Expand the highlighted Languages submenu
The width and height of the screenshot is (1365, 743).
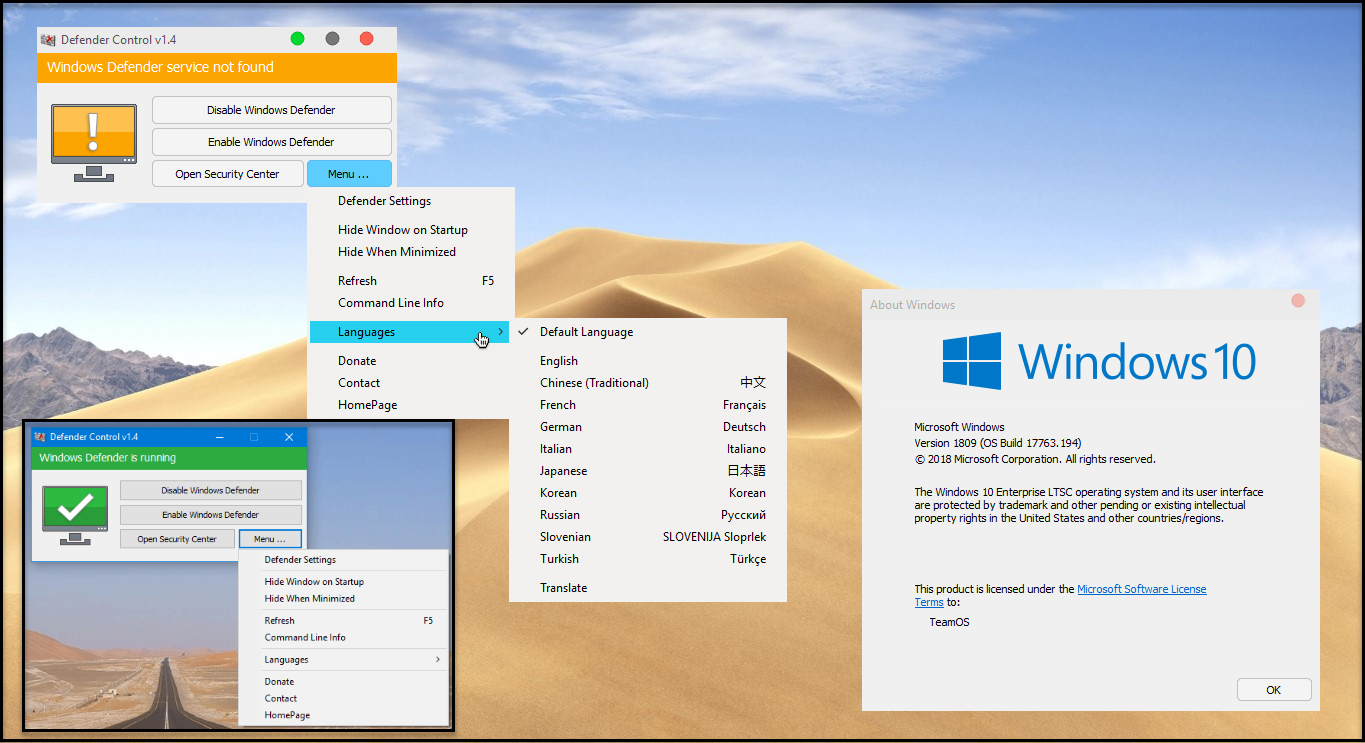point(411,332)
